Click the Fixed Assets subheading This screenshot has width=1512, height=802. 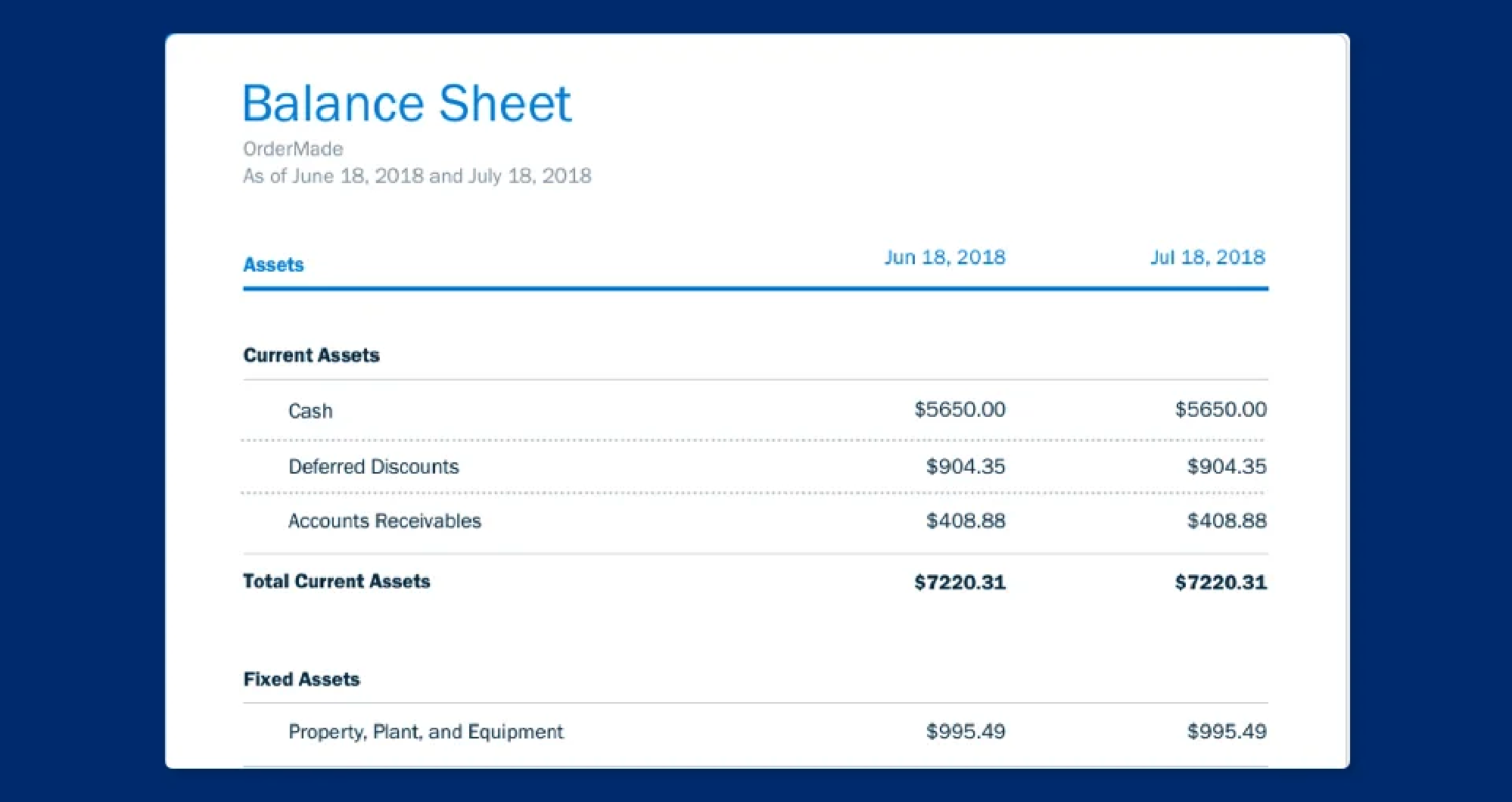301,679
